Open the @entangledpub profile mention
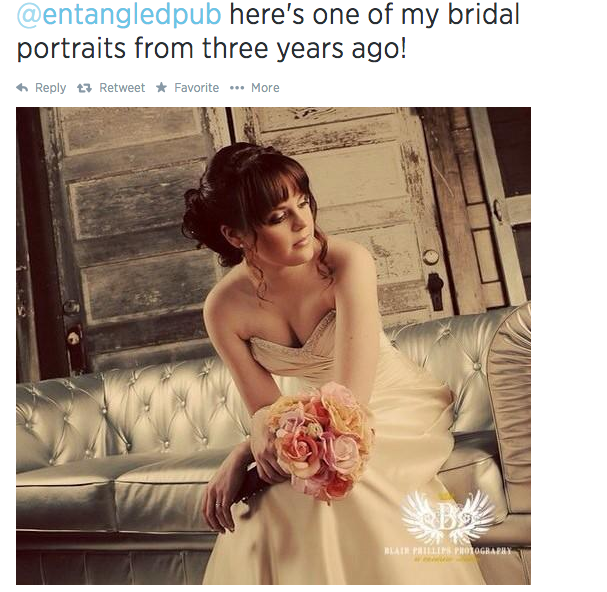 119,15
